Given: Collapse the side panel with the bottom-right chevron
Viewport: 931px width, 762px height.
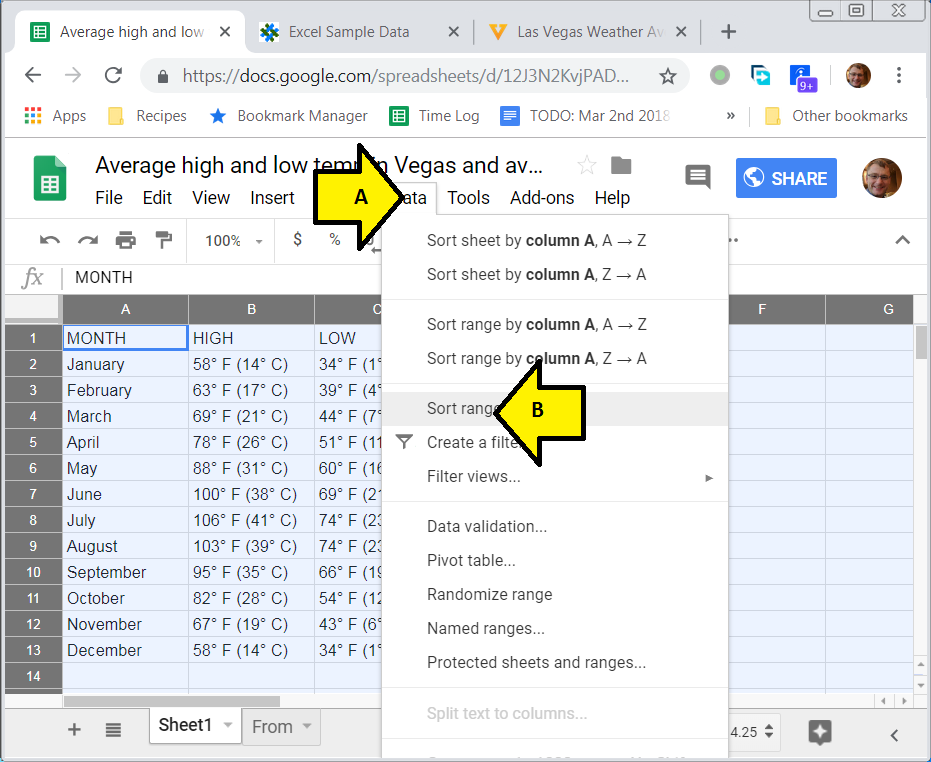Looking at the screenshot, I should pyautogui.click(x=894, y=735).
